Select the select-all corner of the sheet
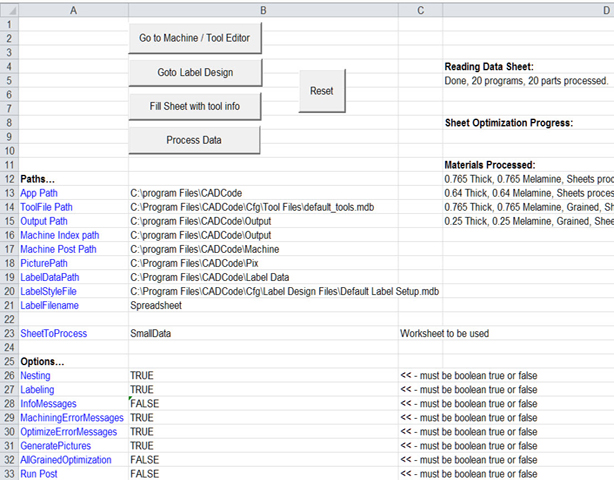This screenshot has width=614, height=480. click(9, 10)
